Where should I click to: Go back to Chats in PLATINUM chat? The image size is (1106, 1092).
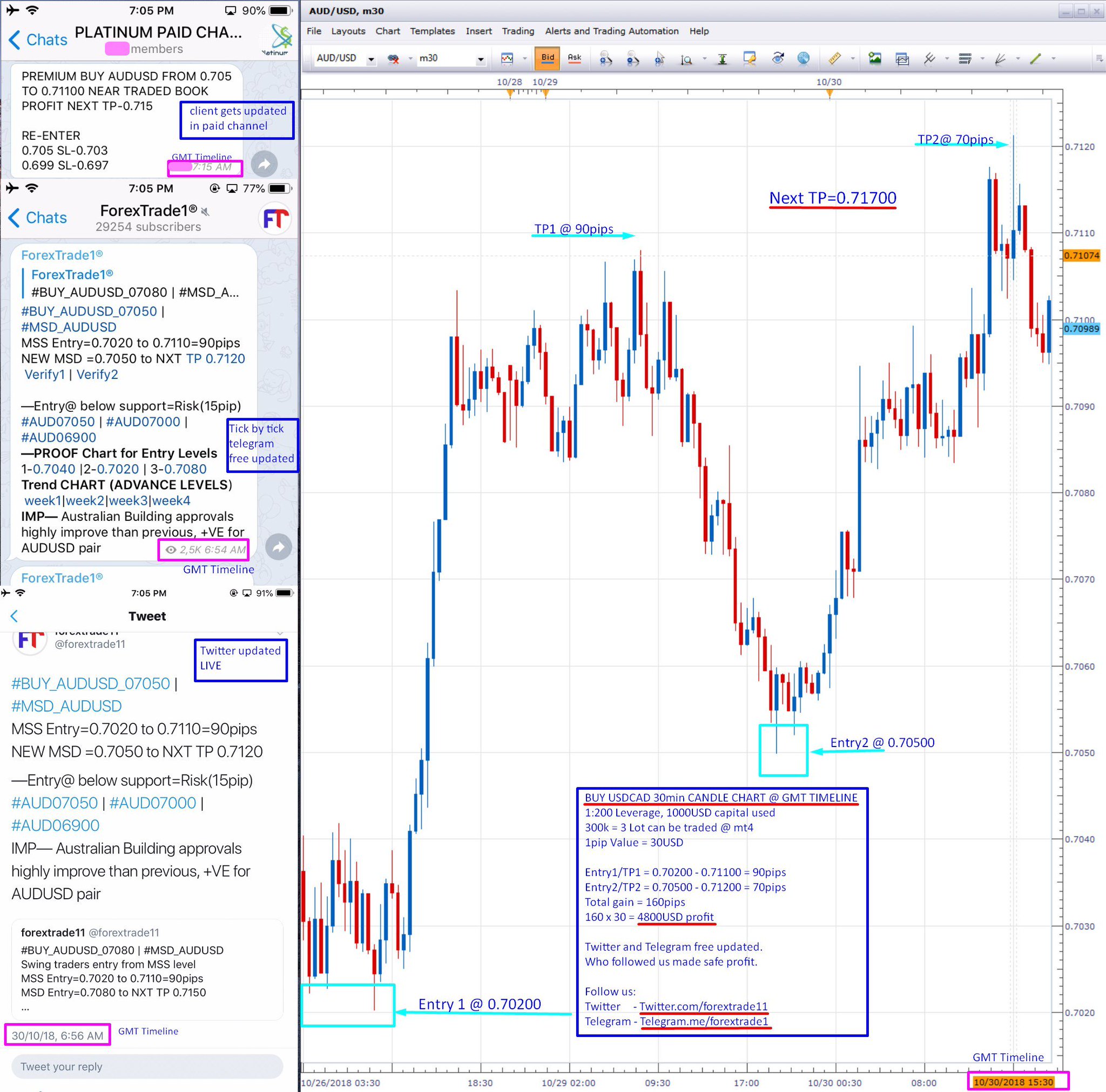38,39
